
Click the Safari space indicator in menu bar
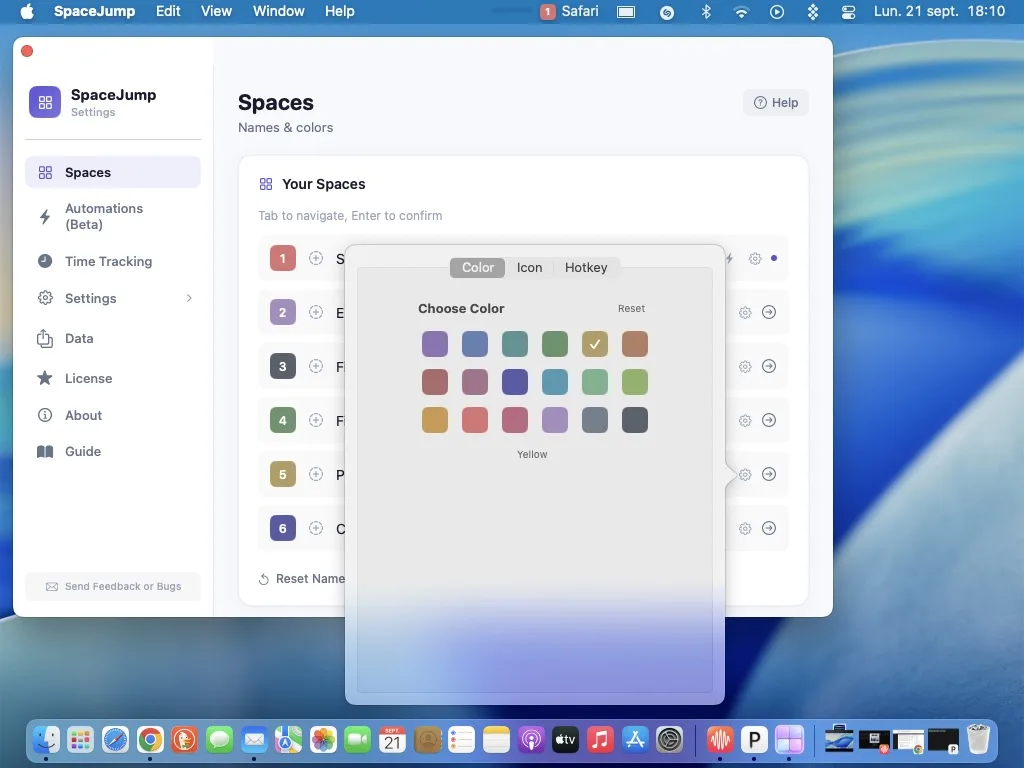pos(569,11)
